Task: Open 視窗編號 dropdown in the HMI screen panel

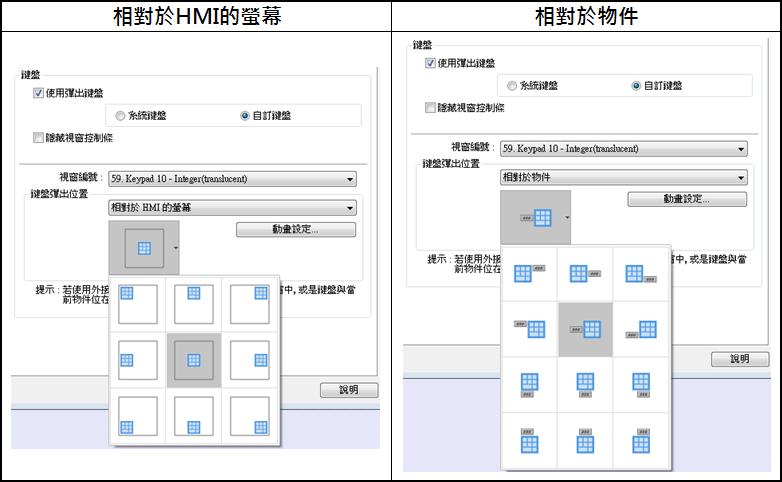Action: click(232, 179)
